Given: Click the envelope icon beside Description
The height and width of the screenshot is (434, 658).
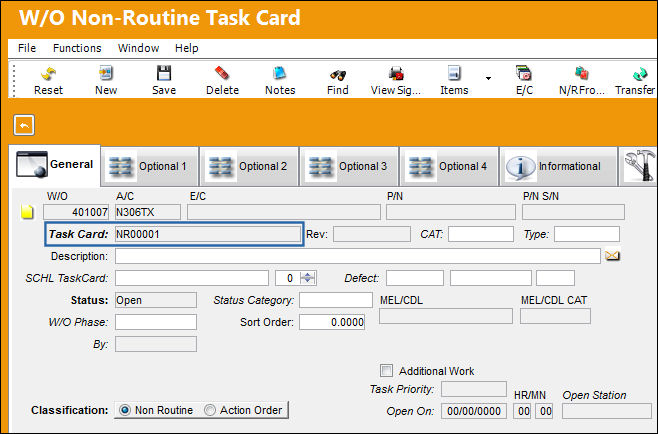Looking at the screenshot, I should click(x=612, y=256).
